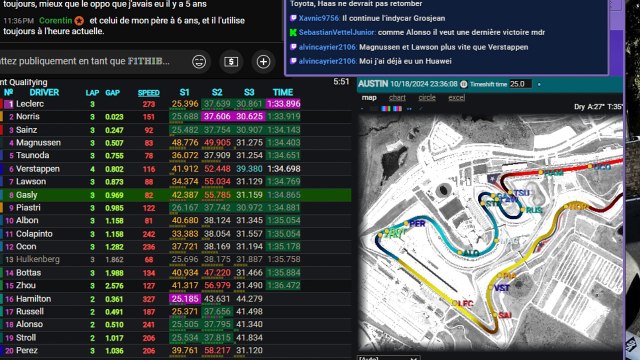
Task: Click the purple position 1 marker for Leclerc
Action: point(9,104)
